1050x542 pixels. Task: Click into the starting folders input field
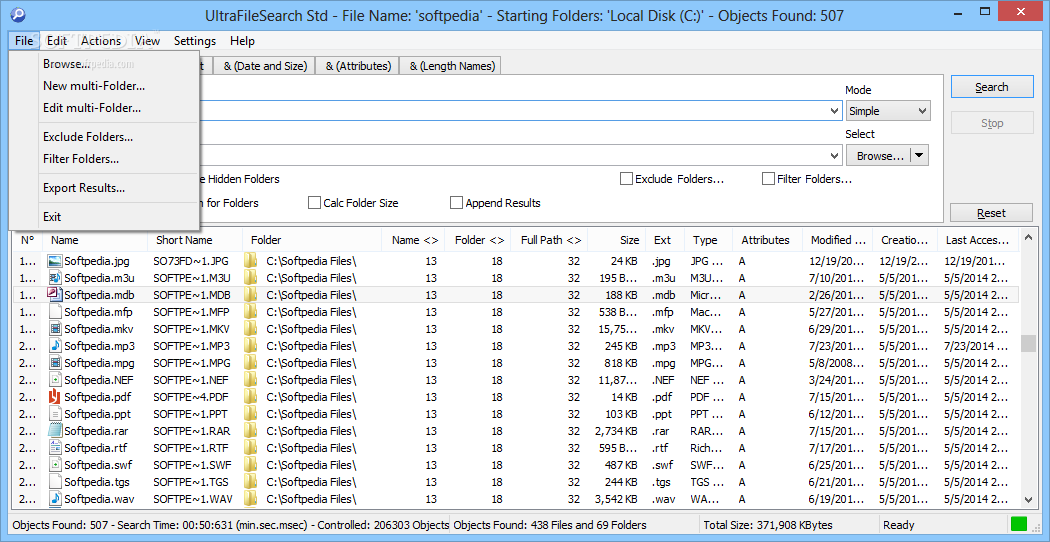[512, 156]
